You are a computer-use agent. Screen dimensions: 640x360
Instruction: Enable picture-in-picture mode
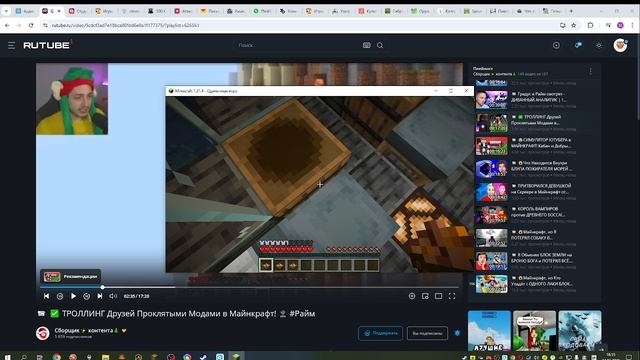coord(425,296)
